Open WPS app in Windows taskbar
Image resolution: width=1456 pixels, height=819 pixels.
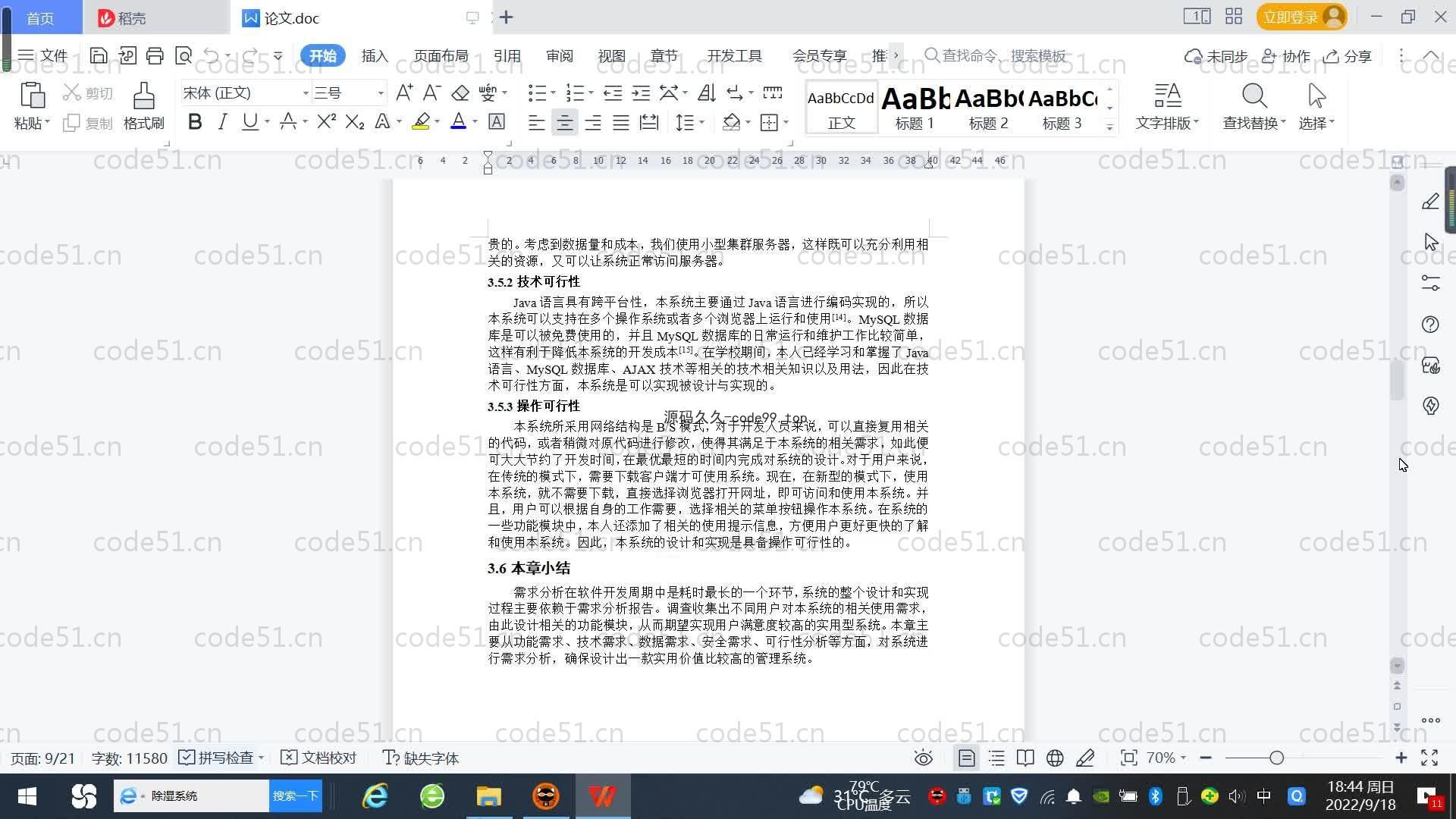click(602, 796)
